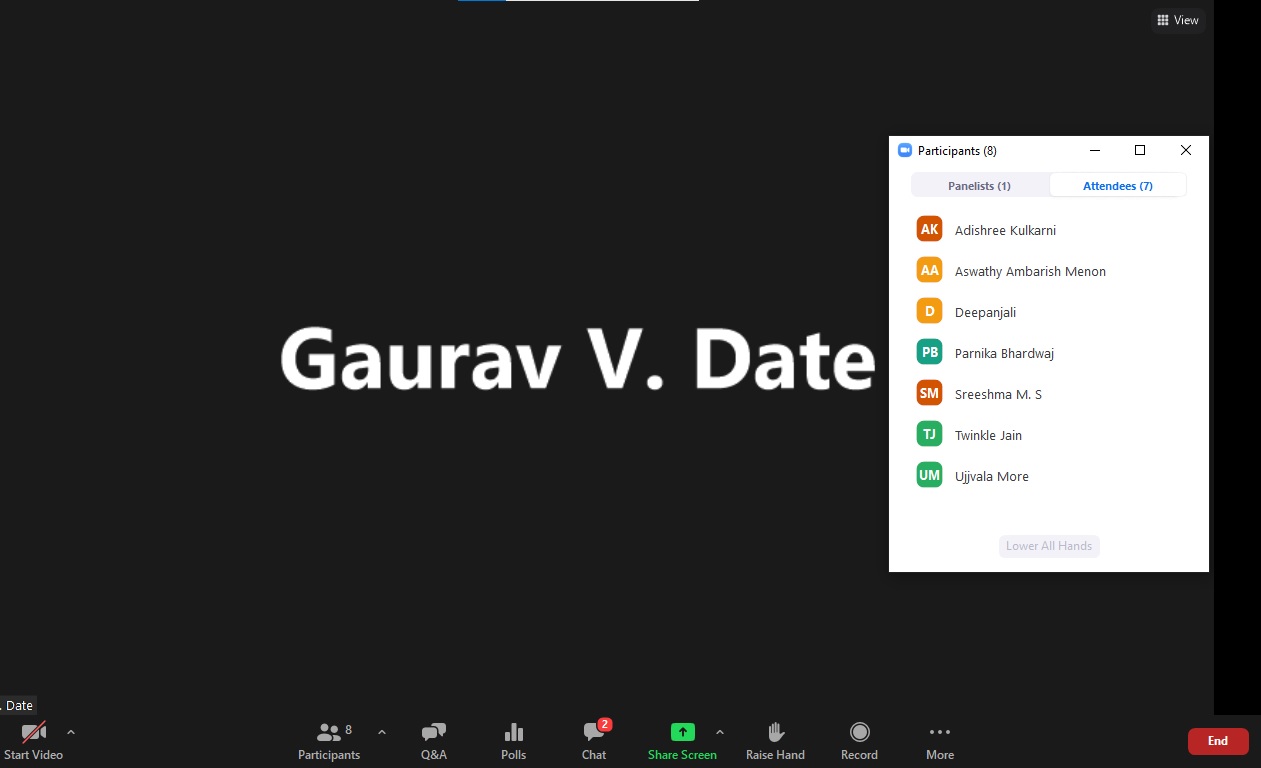Image resolution: width=1261 pixels, height=768 pixels.
Task: Open the View menu
Action: (x=1177, y=20)
